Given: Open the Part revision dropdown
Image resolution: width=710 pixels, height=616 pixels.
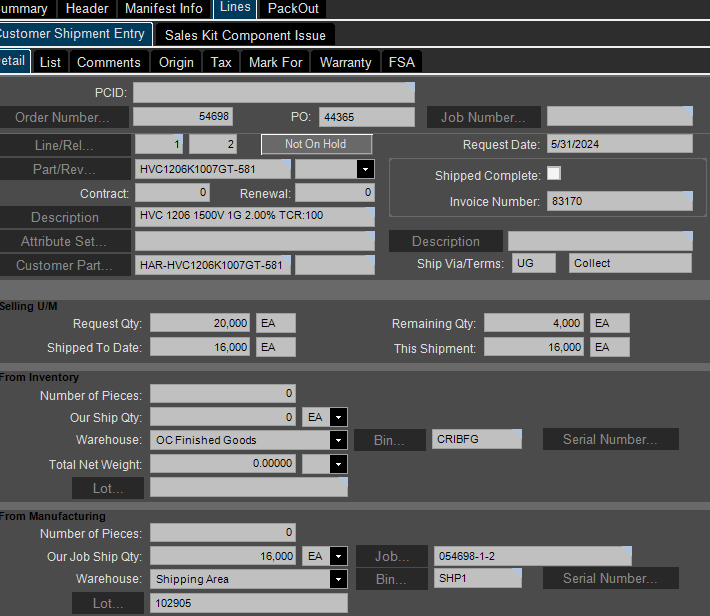Looking at the screenshot, I should click(365, 169).
